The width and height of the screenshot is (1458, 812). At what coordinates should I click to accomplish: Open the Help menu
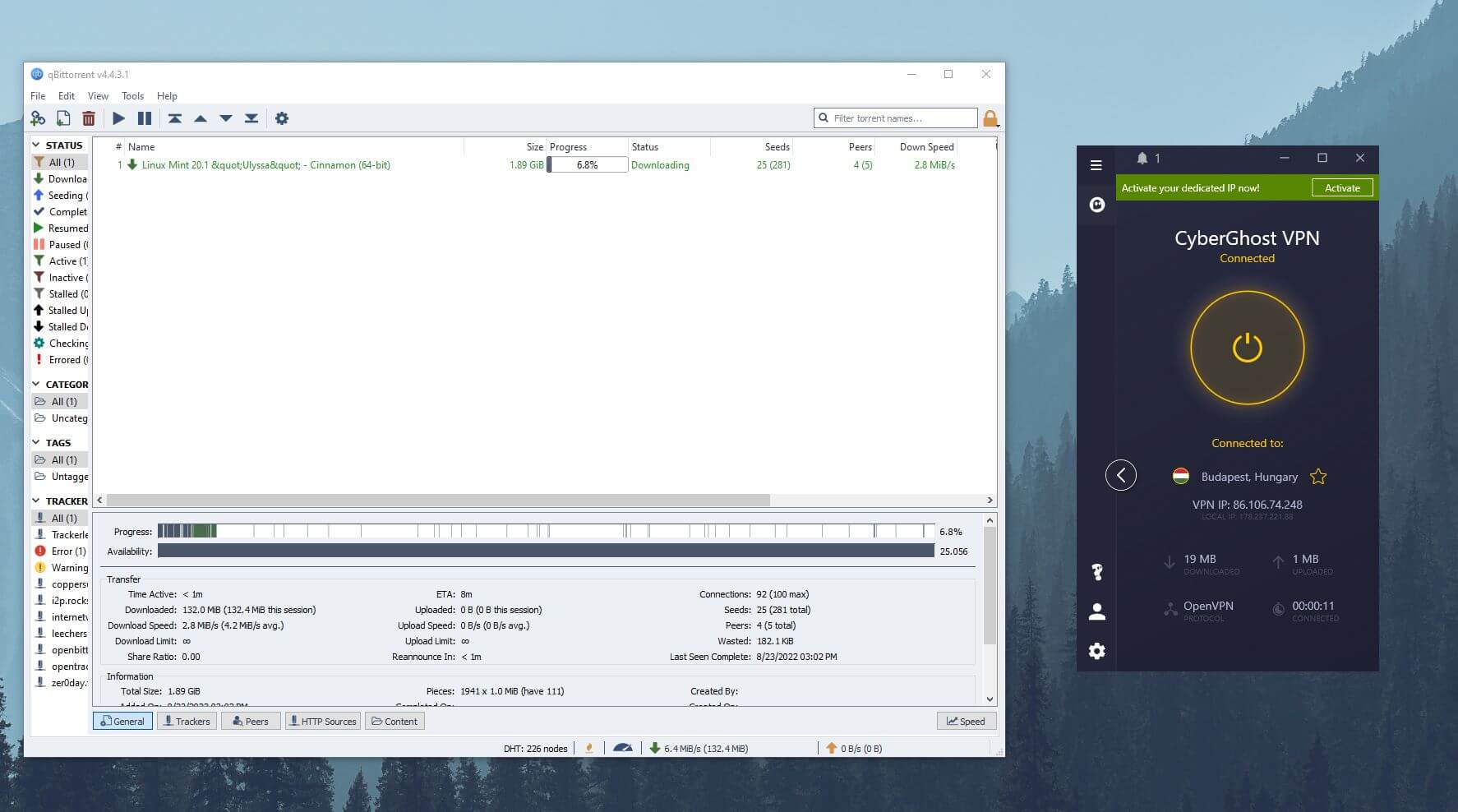click(167, 96)
